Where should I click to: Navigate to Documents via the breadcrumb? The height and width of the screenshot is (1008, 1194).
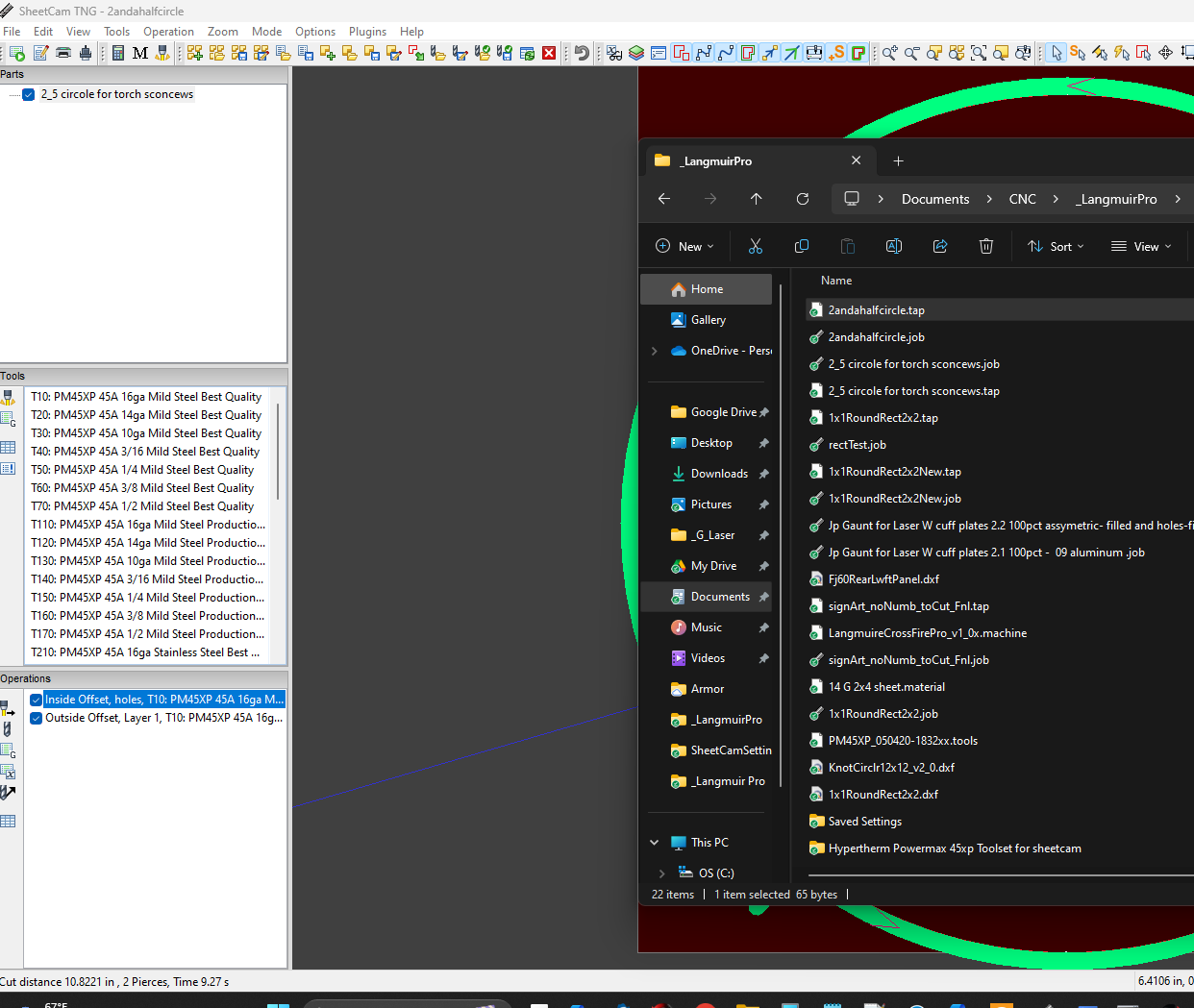pos(934,199)
